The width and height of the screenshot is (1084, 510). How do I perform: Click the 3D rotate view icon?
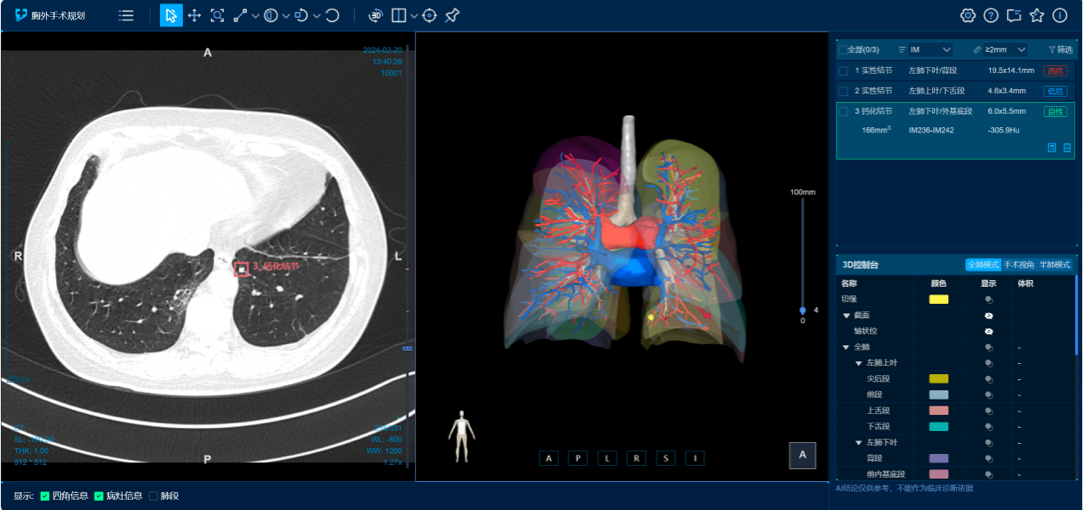375,16
